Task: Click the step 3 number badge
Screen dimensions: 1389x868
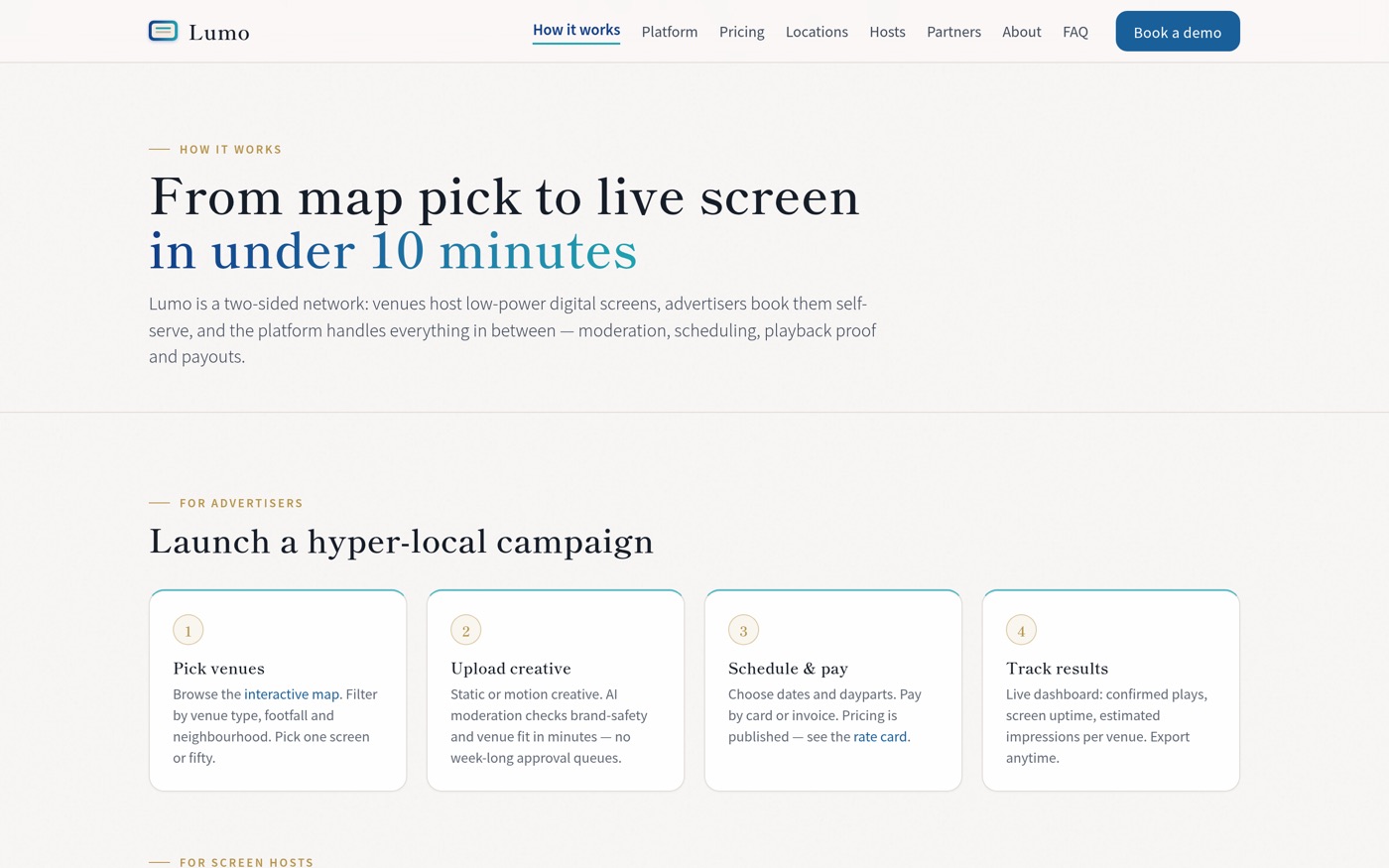Action: click(x=744, y=630)
